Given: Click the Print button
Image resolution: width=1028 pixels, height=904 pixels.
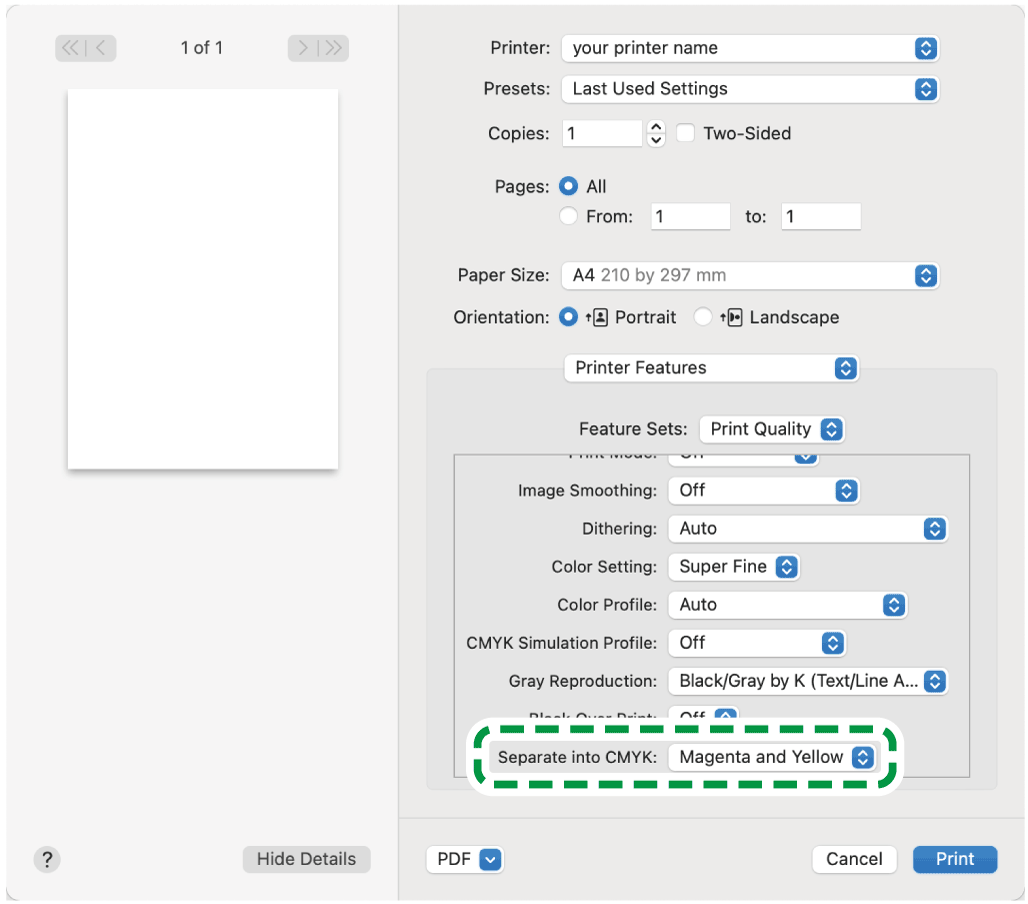Looking at the screenshot, I should coord(955,859).
